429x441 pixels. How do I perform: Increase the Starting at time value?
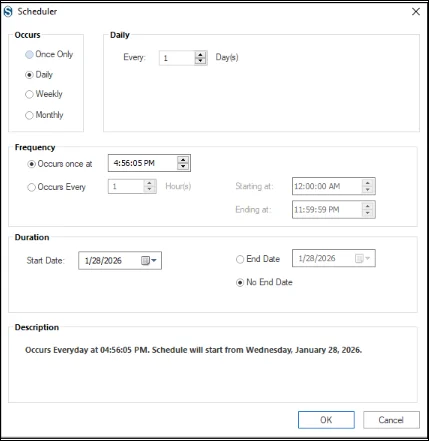(x=368, y=183)
